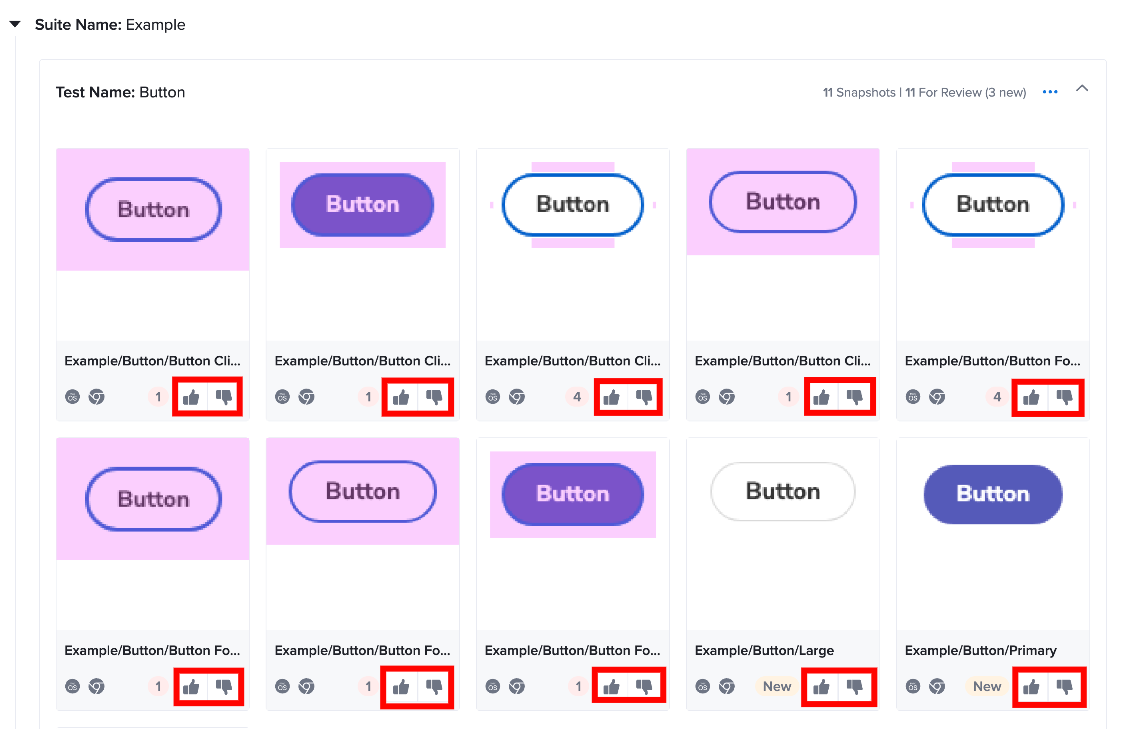This screenshot has height=729, width=1123.
Task: Collapse the Test Name: Button panel using chevron
Action: click(x=1082, y=89)
